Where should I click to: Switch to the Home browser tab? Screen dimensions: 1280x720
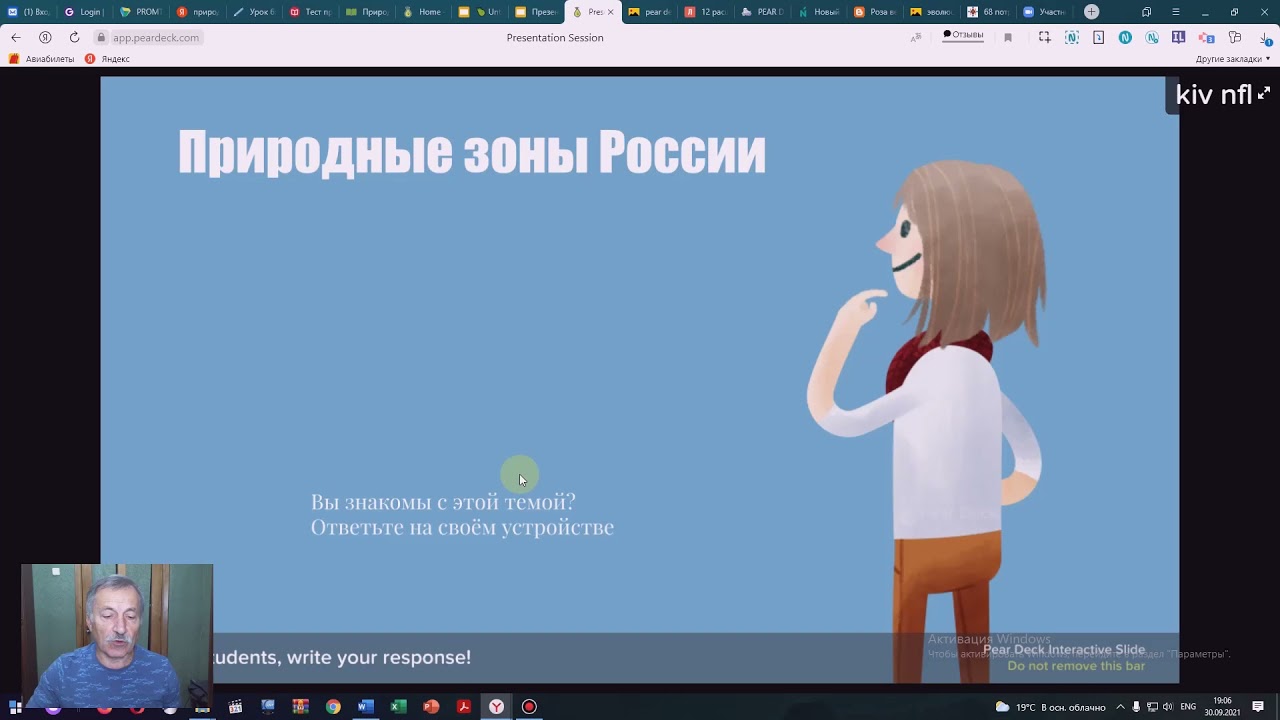tap(424, 12)
